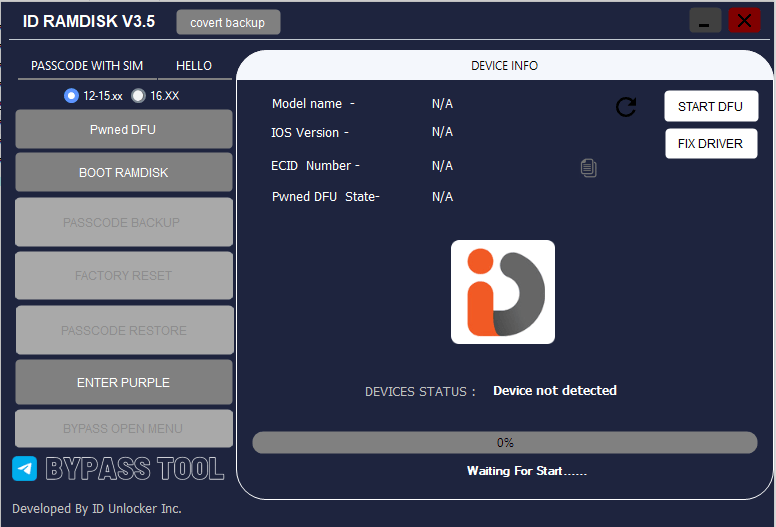Click the START DFU button

711,106
